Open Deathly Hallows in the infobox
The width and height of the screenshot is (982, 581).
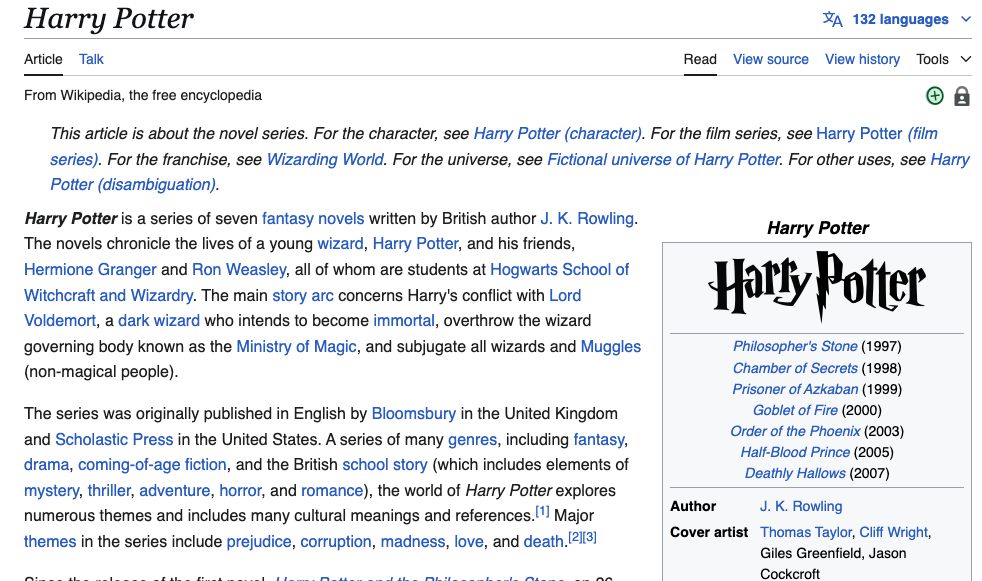[795, 474]
